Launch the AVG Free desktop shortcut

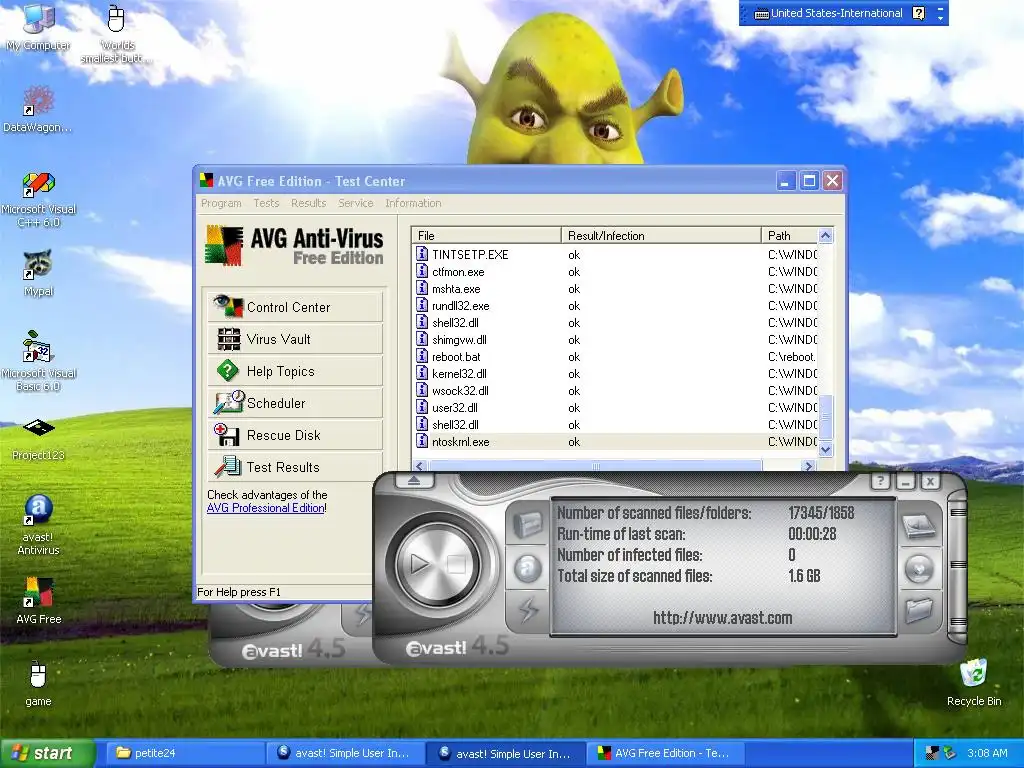tap(39, 600)
